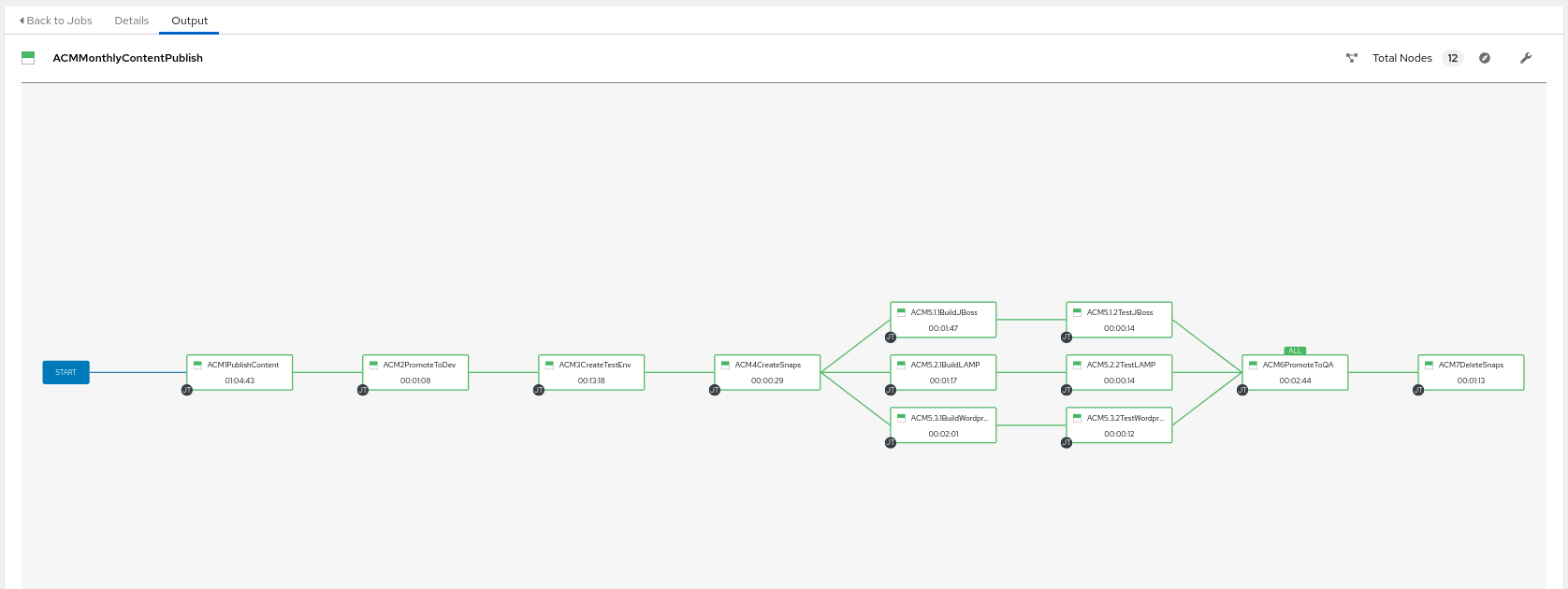The height and width of the screenshot is (589, 1568).
Task: Click JT badge on ACM5.2.1BuildLAMP node
Action: [x=891, y=390]
